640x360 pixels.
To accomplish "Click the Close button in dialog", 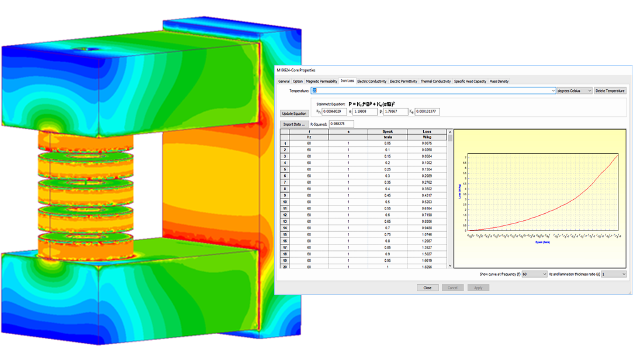I will [427, 288].
